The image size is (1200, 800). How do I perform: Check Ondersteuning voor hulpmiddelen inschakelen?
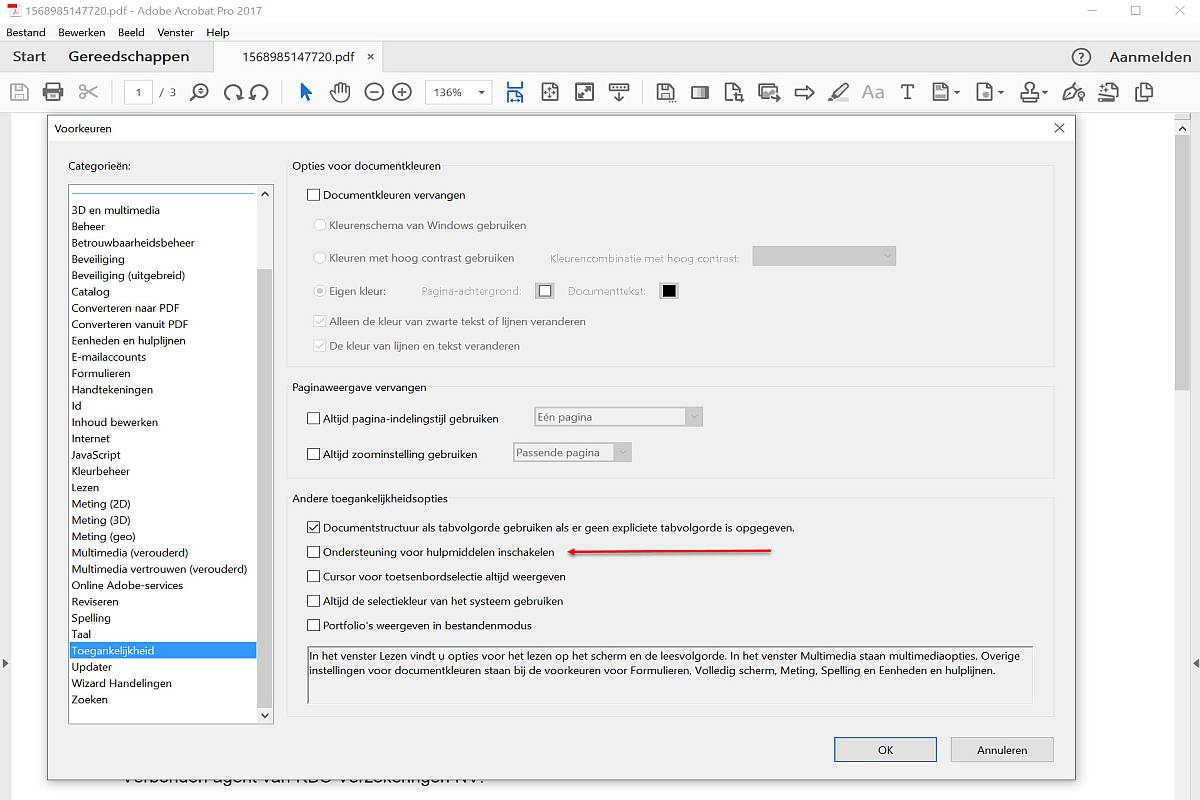(314, 552)
